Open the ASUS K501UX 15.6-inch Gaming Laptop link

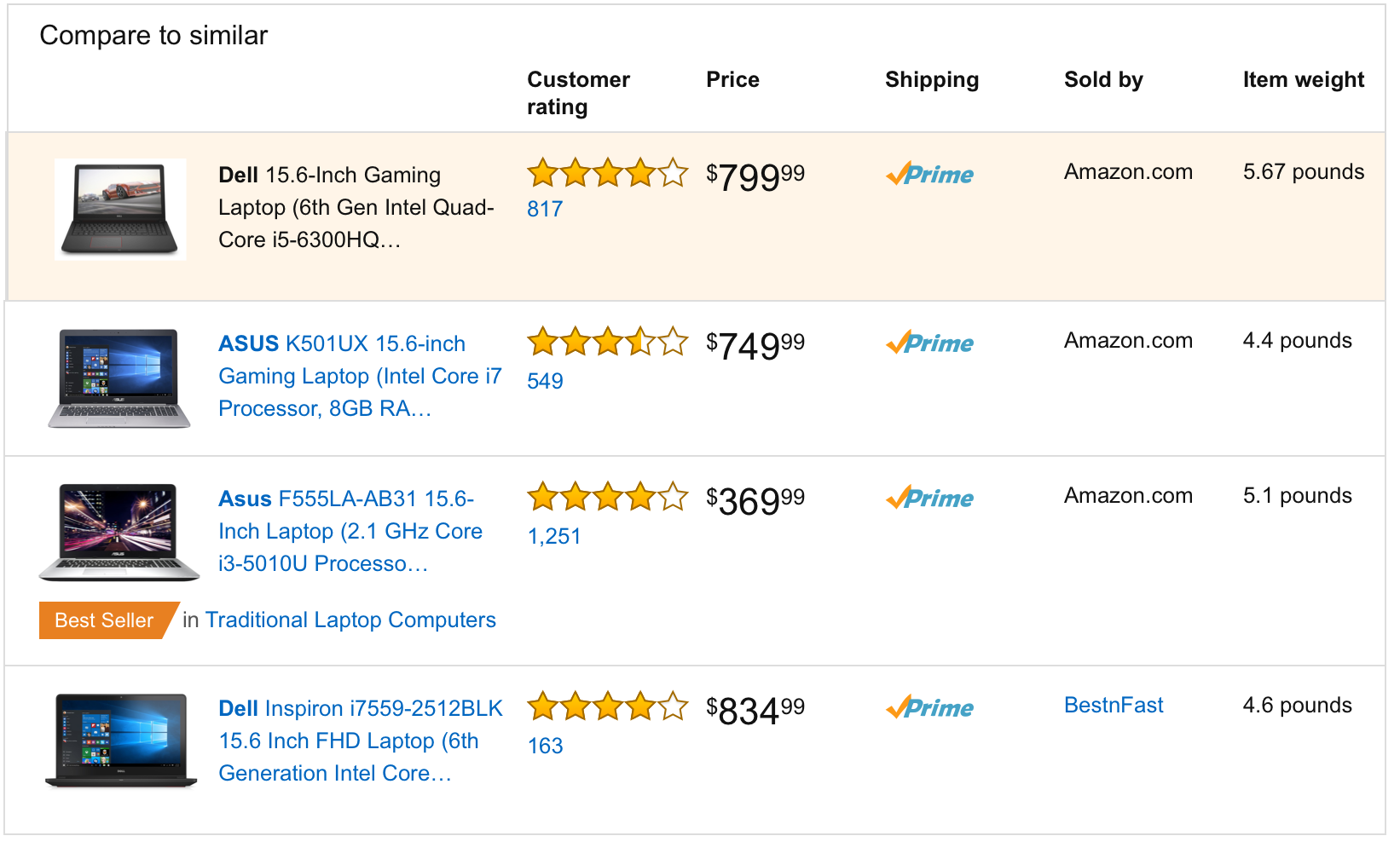[x=360, y=376]
